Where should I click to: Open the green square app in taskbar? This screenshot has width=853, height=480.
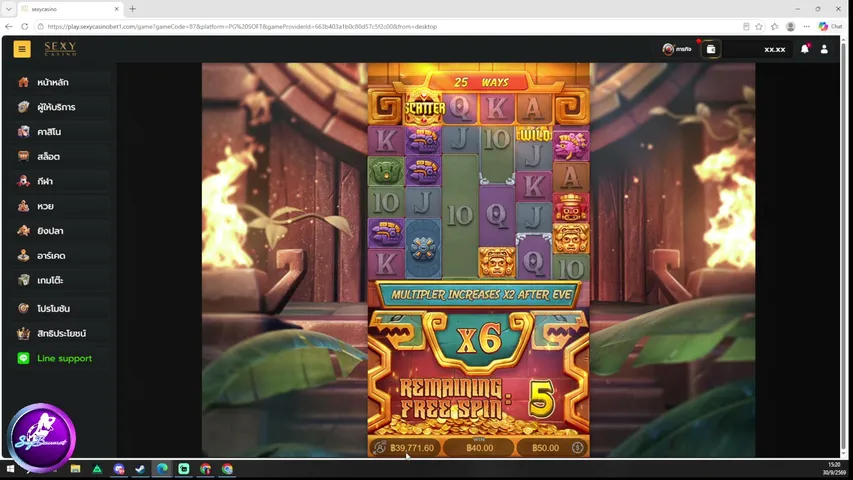pos(184,469)
